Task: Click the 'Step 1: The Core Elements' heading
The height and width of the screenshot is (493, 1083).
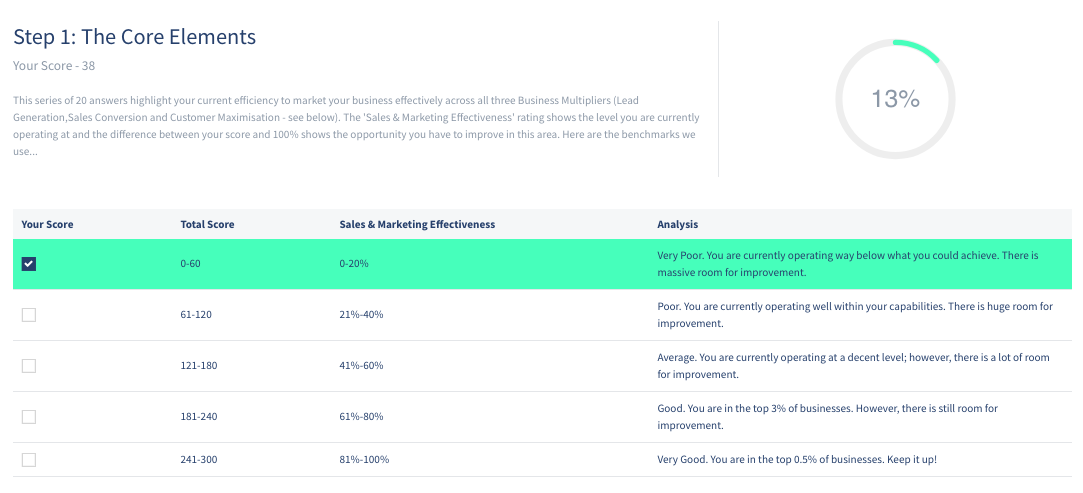Action: 134,37
